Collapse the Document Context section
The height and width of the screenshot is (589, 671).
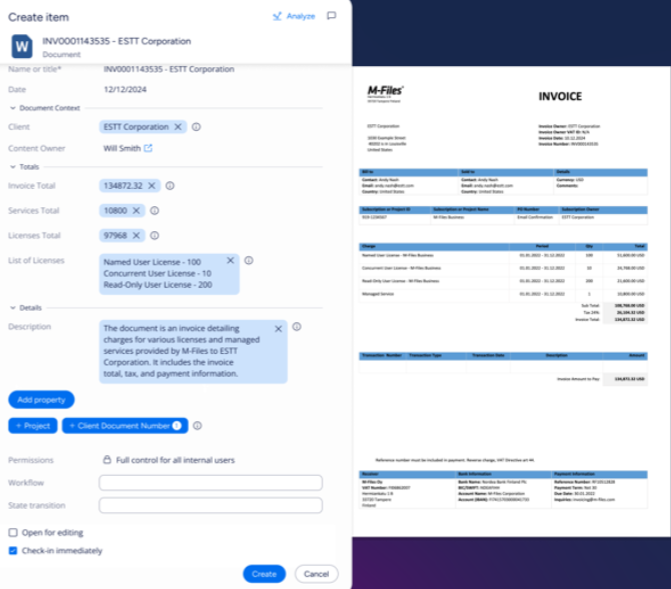[13, 108]
